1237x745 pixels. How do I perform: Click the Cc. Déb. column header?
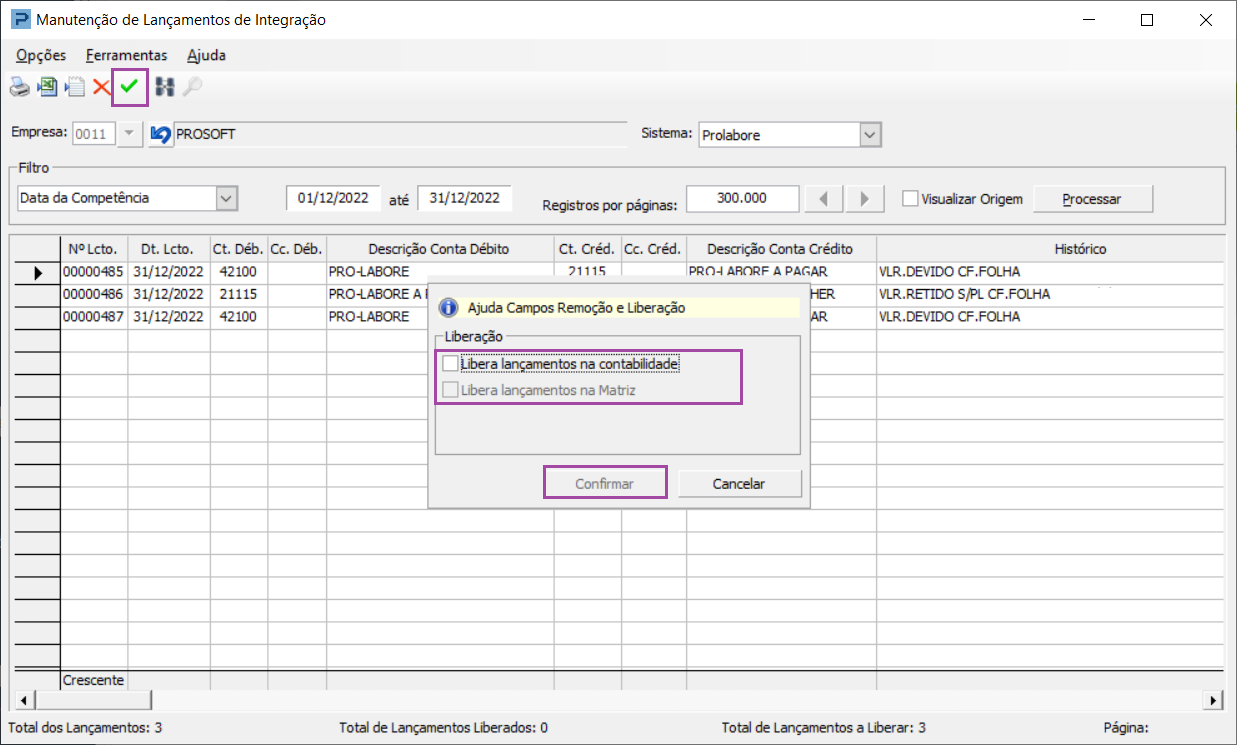click(296, 249)
